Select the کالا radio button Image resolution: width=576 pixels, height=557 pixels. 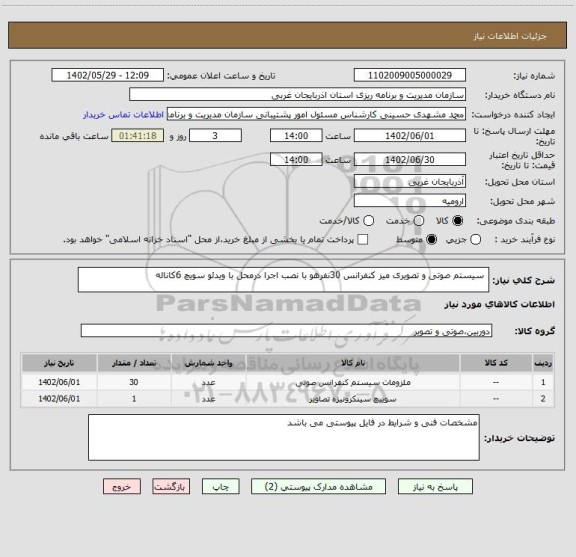(x=458, y=221)
